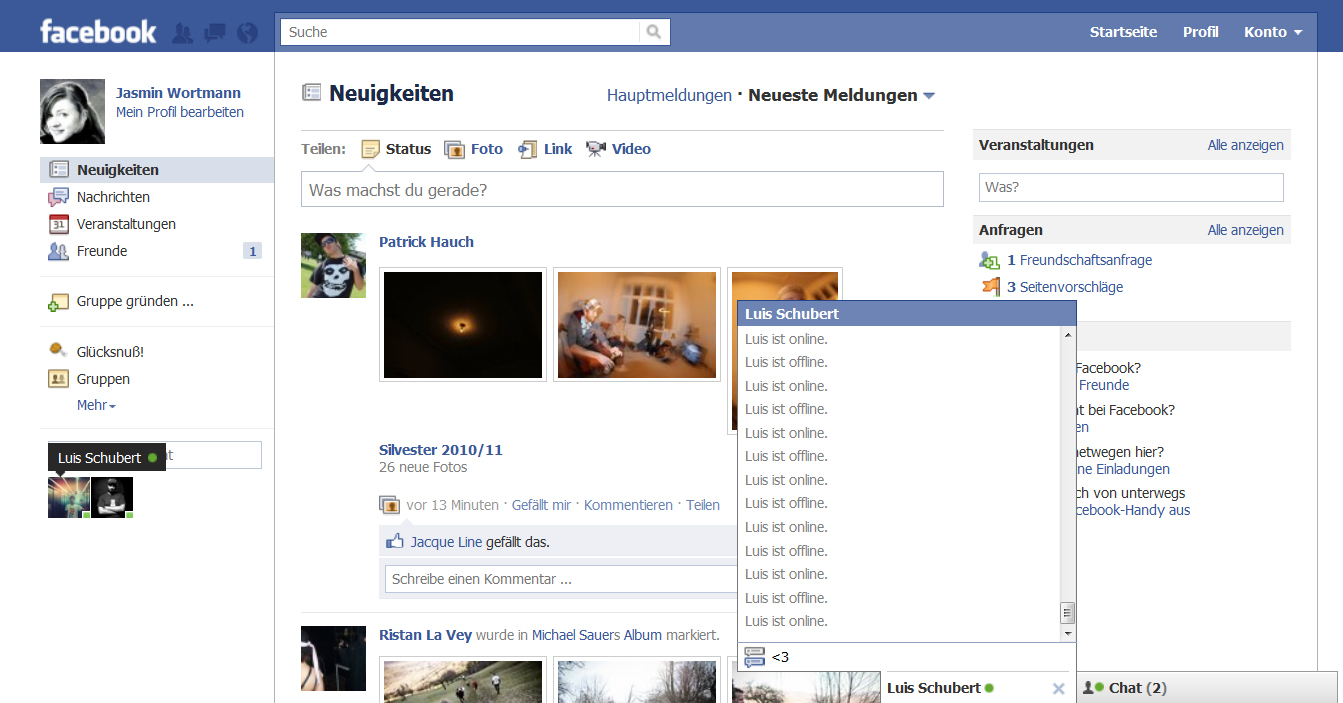Open the Konto dropdown menu
This screenshot has width=1343, height=703.
coord(1273,32)
